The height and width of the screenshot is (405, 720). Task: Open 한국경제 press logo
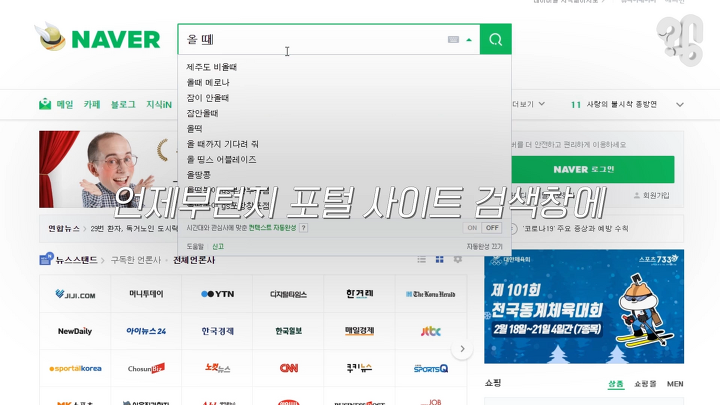pos(217,331)
